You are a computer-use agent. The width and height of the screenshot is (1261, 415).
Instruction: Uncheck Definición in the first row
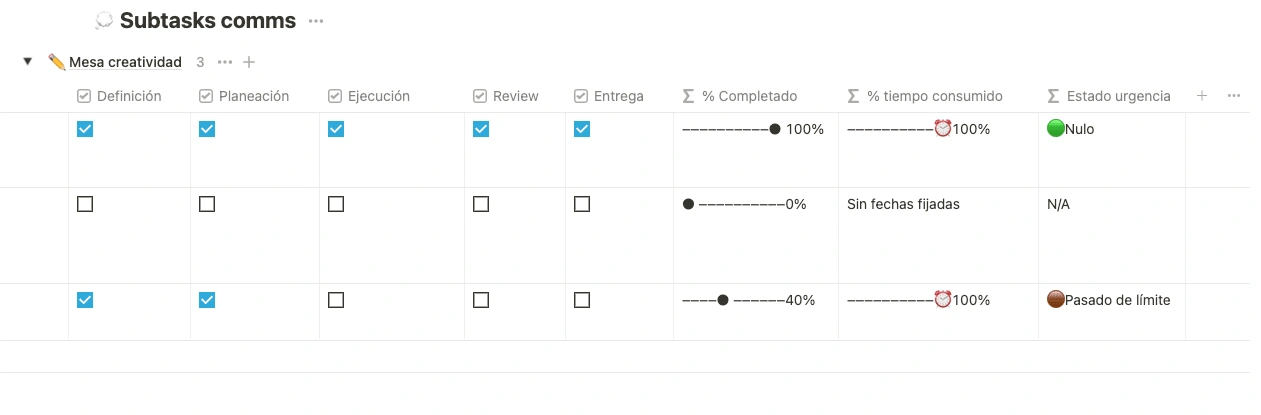85,129
